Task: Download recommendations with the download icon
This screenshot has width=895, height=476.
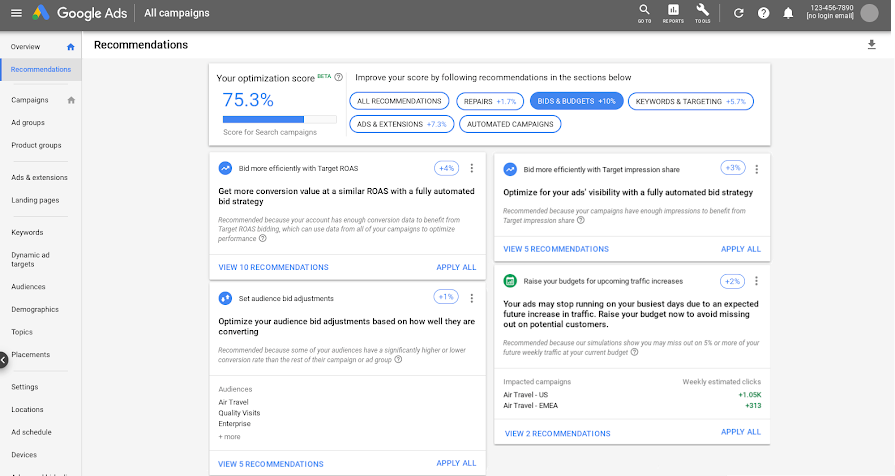Action: [872, 45]
